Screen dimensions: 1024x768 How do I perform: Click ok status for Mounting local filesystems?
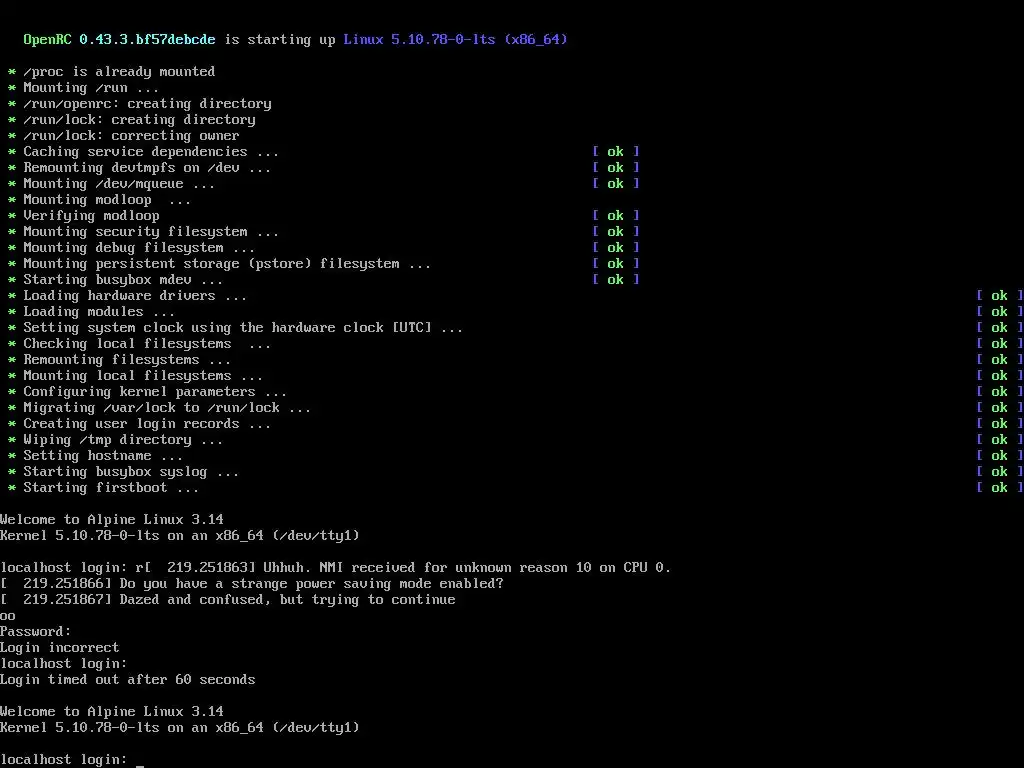click(x=999, y=376)
